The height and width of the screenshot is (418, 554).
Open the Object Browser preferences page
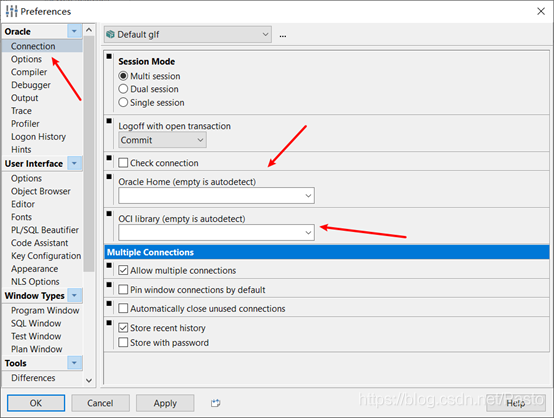point(41,191)
